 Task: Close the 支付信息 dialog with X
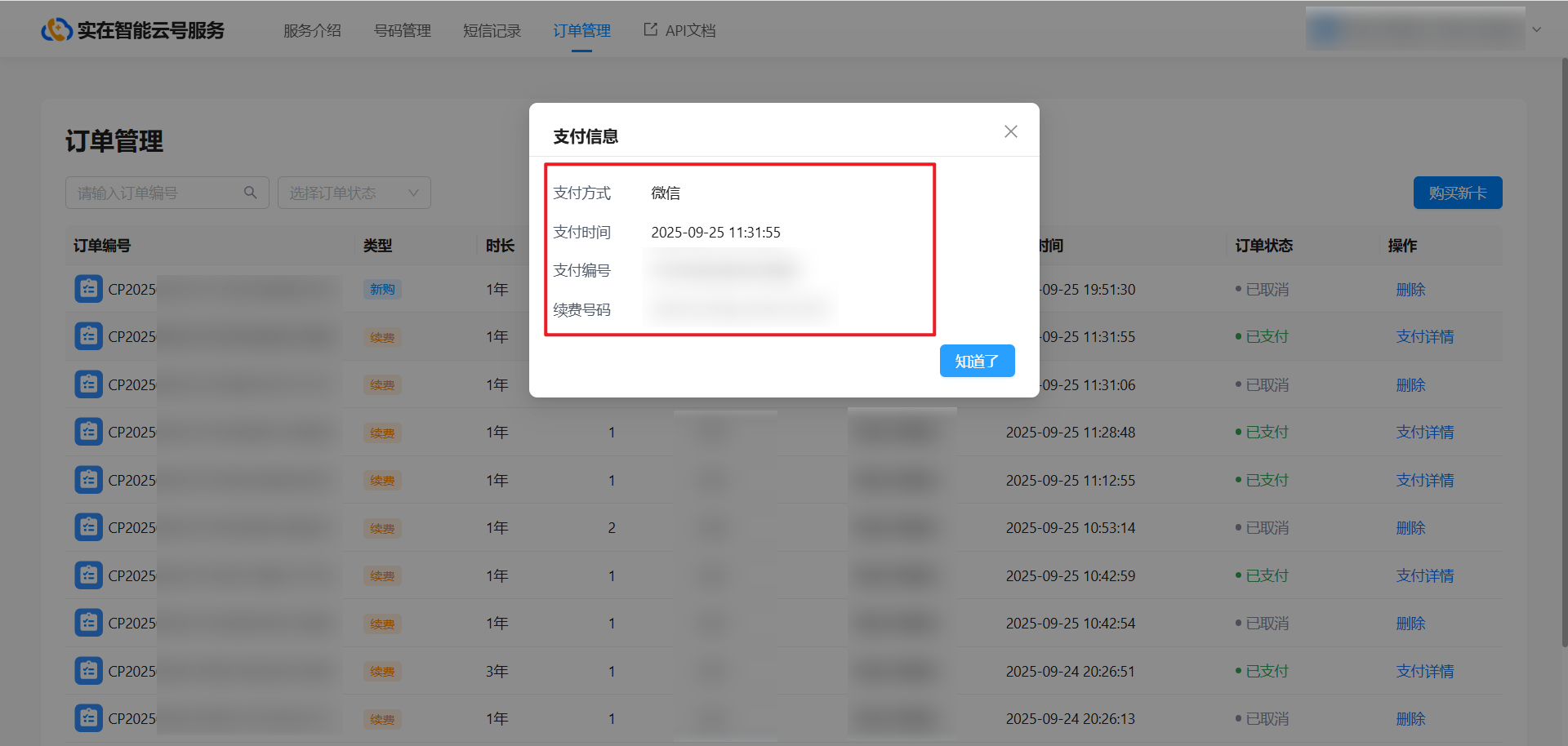[x=1010, y=131]
